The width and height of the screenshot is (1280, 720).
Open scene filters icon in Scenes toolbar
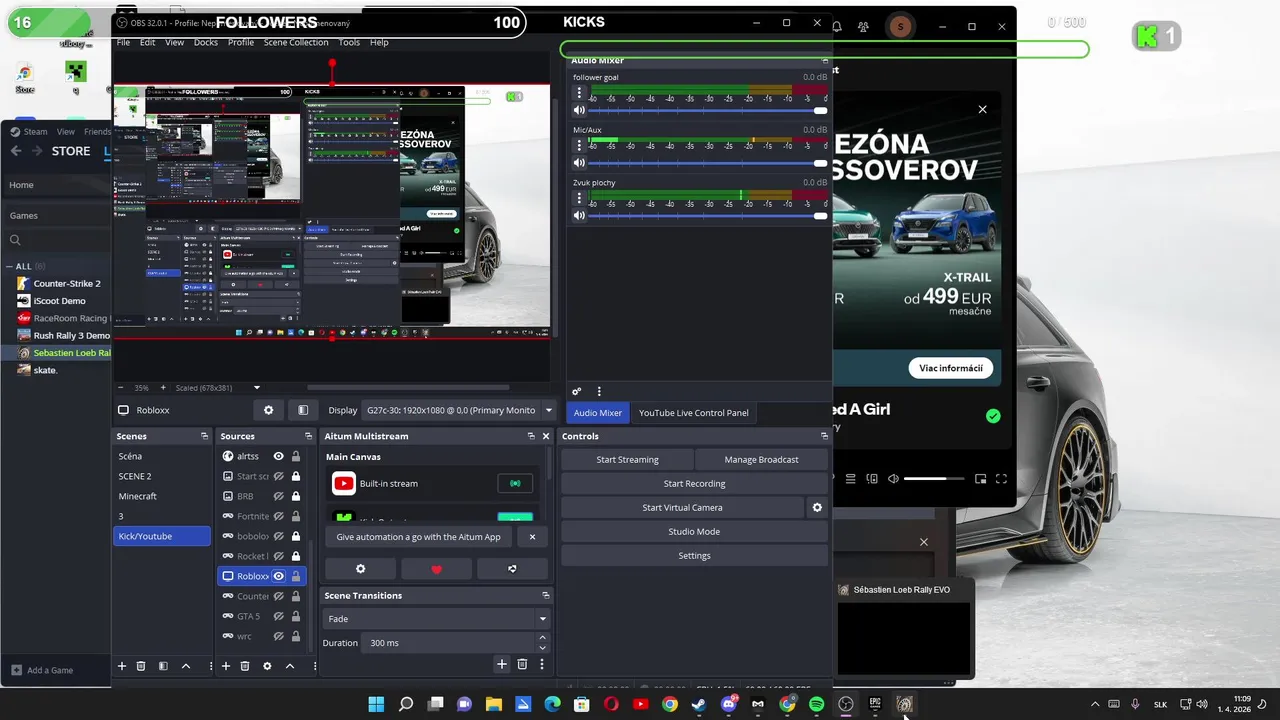pos(163,666)
